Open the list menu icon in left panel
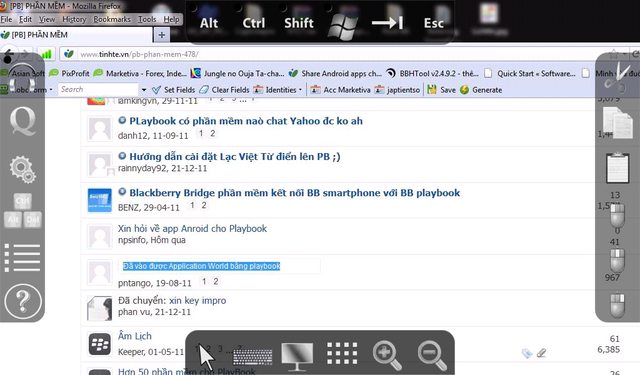The height and width of the screenshot is (375, 640). 22,258
